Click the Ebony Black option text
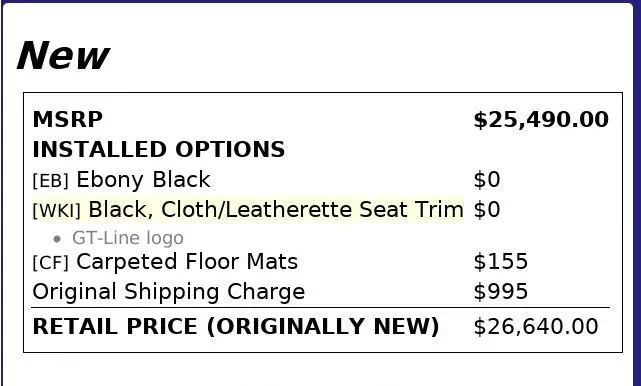Screen dimensions: 641x386 (143, 180)
